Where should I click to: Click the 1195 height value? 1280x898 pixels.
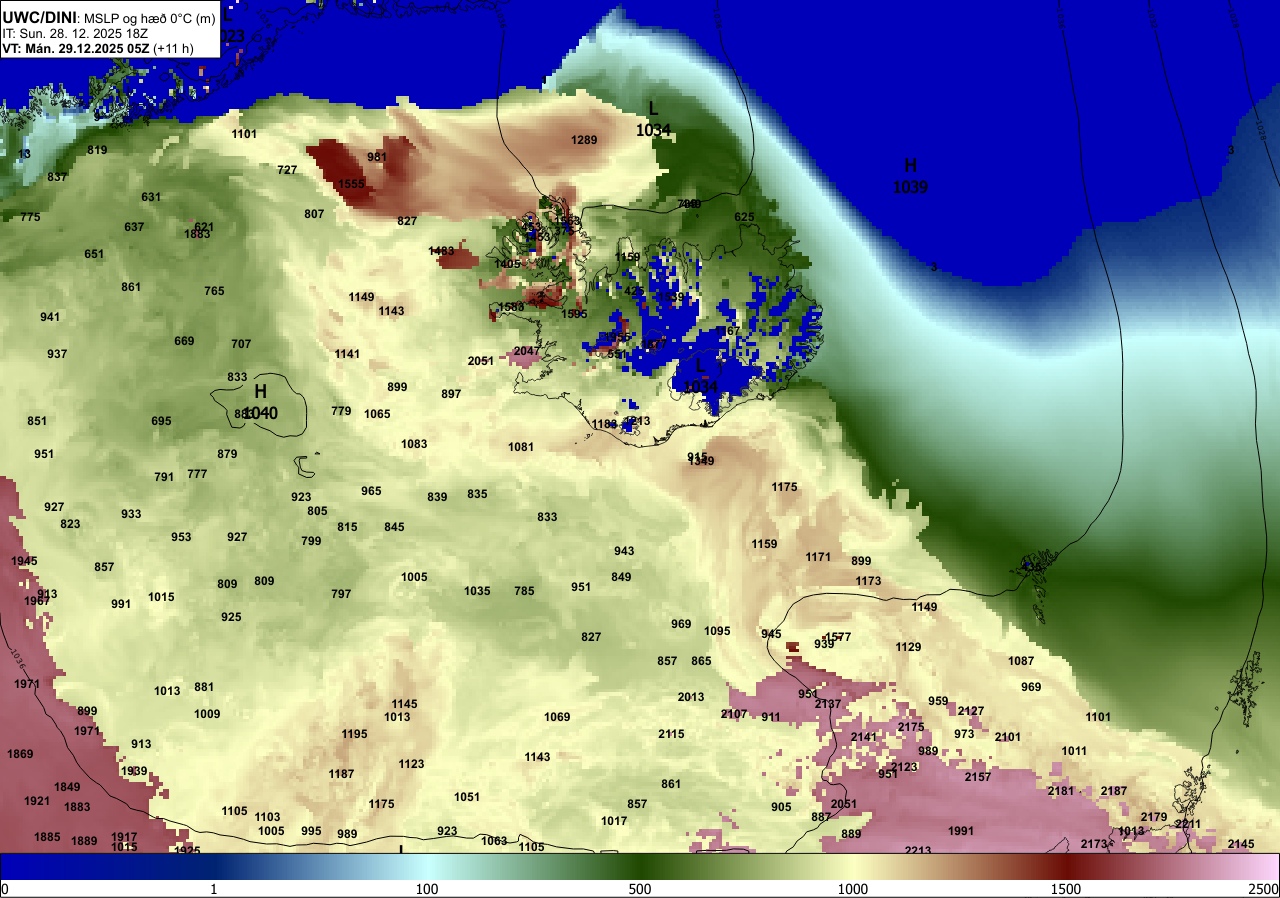pyautogui.click(x=355, y=734)
